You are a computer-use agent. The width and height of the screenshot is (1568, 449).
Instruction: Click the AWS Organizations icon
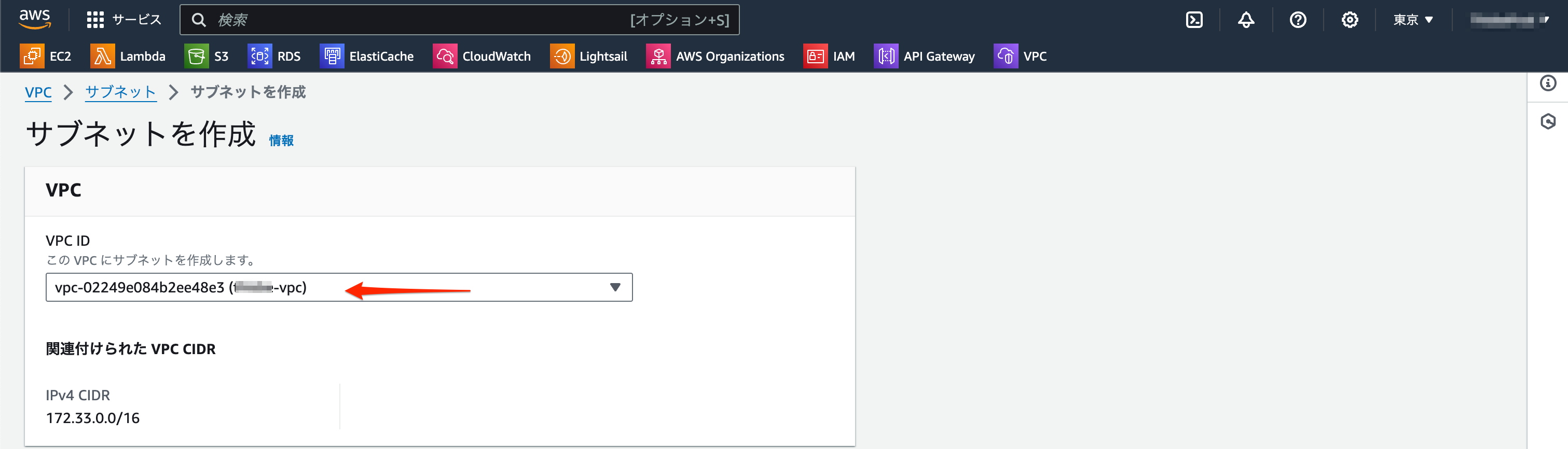tap(658, 56)
